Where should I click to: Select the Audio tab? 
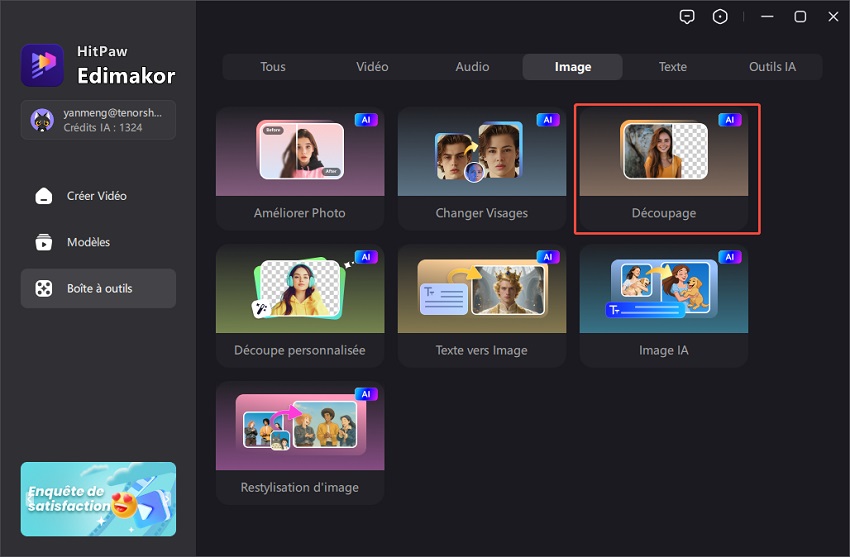(x=472, y=67)
